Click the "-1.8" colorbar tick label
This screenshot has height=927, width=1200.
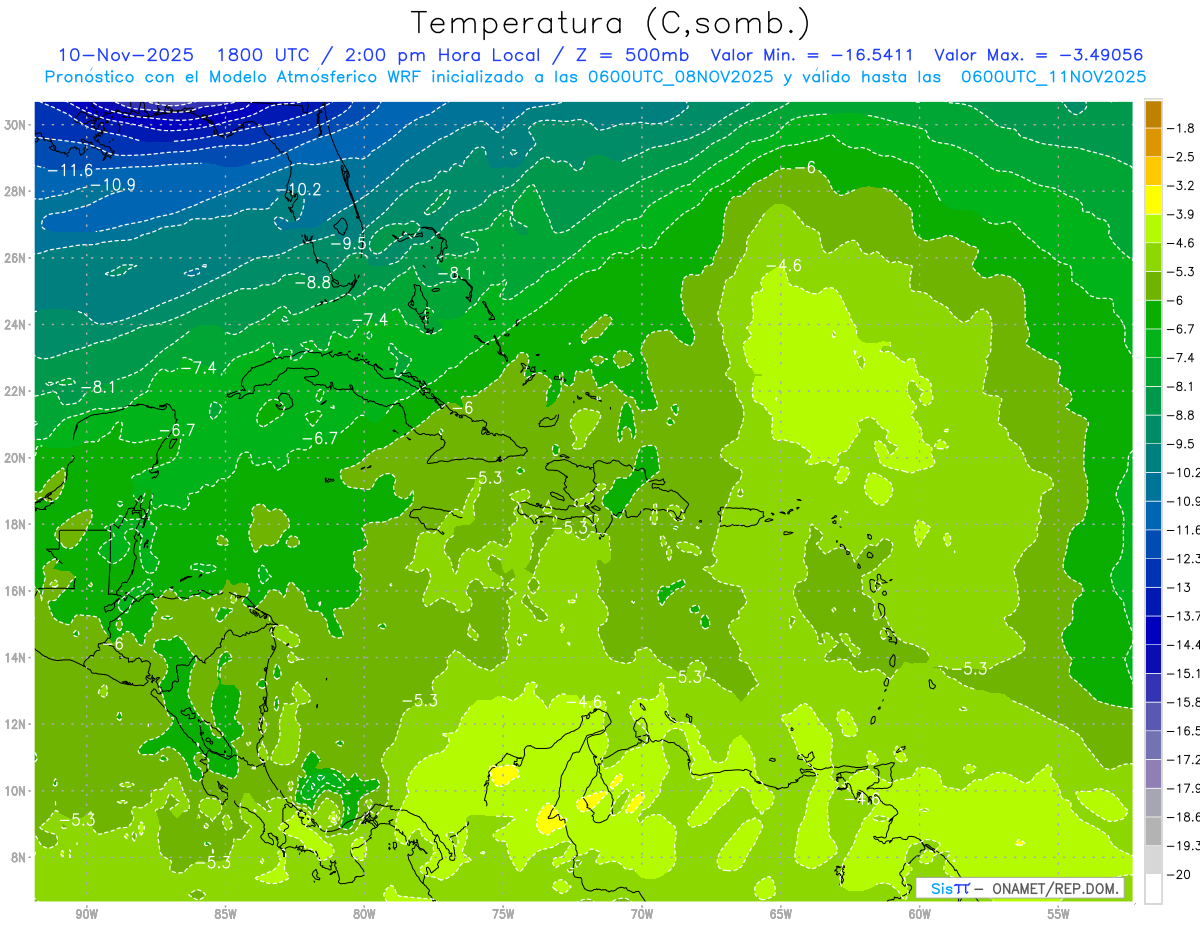(x=1181, y=128)
